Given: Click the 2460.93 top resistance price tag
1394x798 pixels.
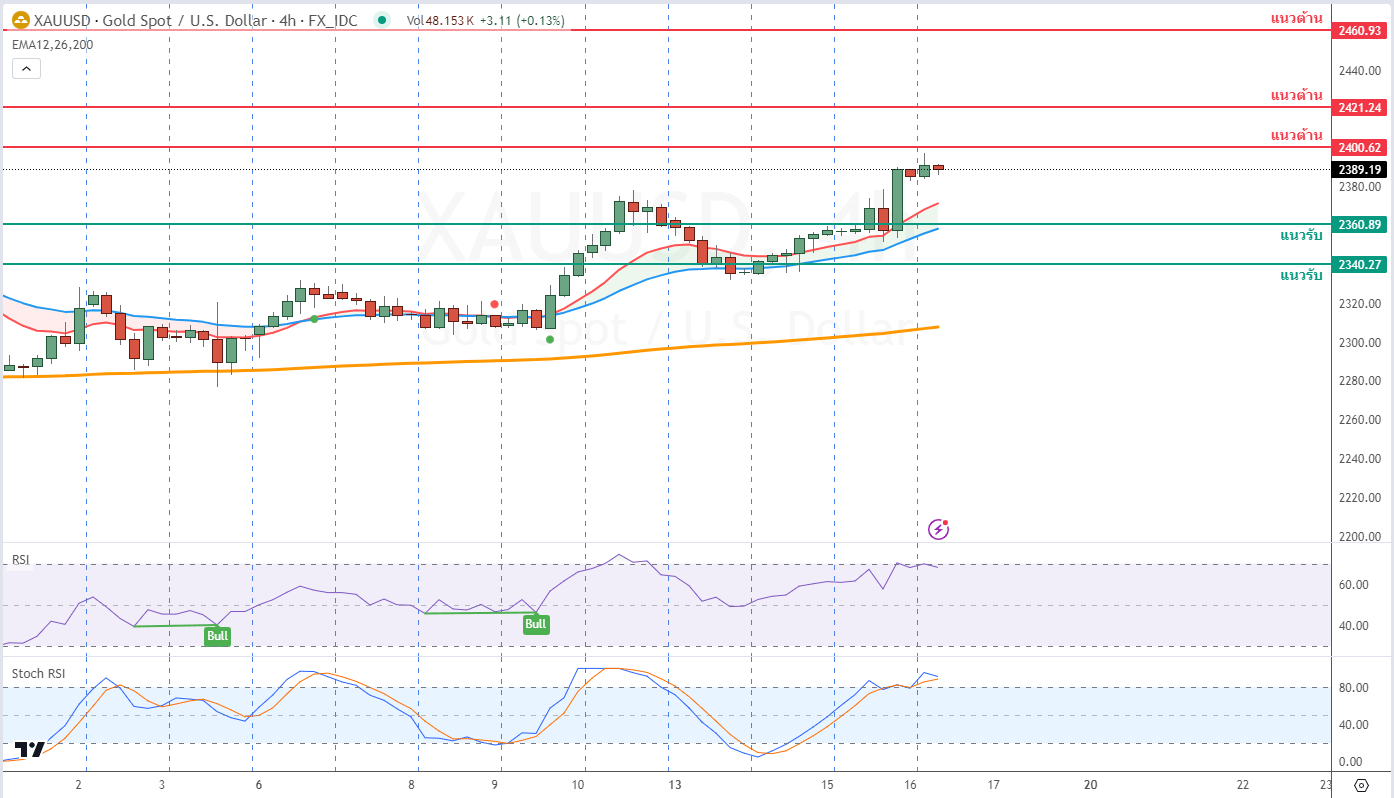Looking at the screenshot, I should tap(1360, 31).
